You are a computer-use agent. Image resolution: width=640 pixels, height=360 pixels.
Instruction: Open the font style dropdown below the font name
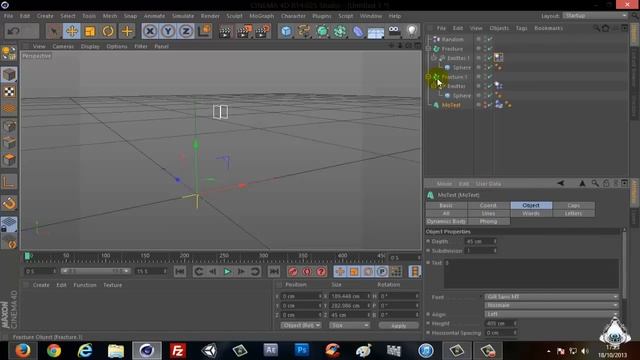[x=551, y=305]
